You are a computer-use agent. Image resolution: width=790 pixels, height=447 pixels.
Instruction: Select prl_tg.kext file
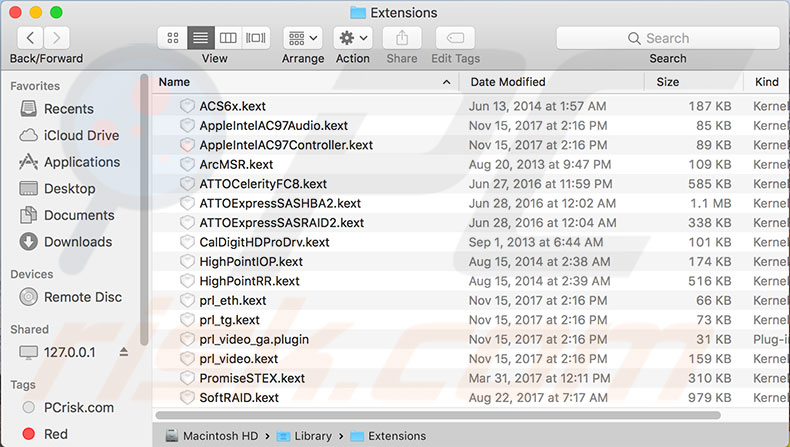(229, 320)
